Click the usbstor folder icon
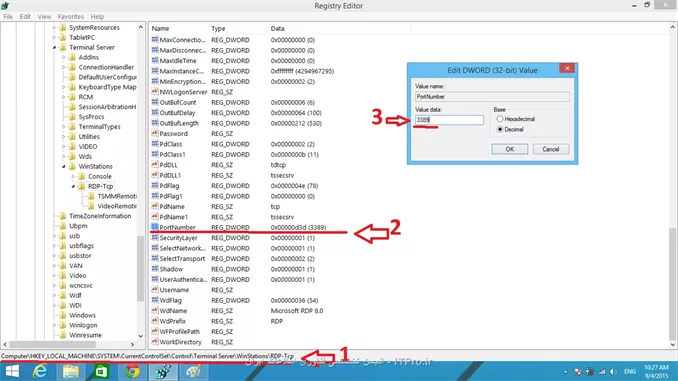Viewport: 678px width, 381px height. 63,255
